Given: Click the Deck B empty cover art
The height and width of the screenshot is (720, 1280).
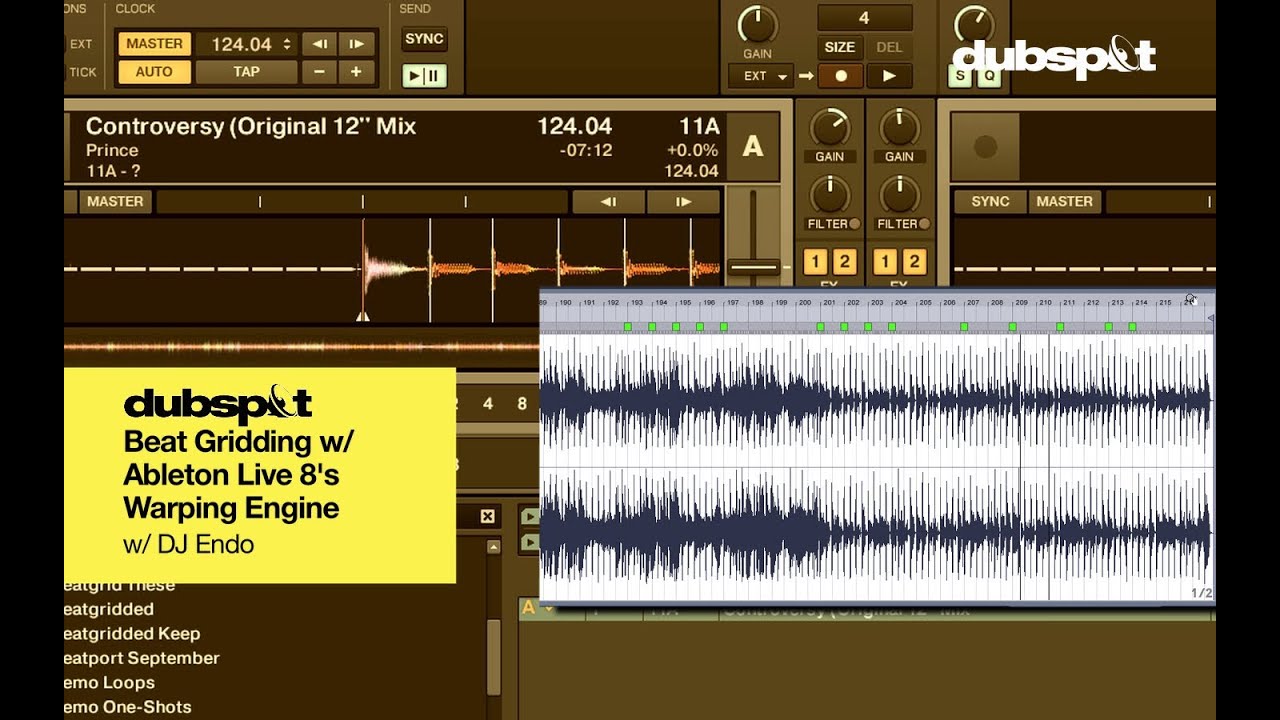Looking at the screenshot, I should click(985, 147).
